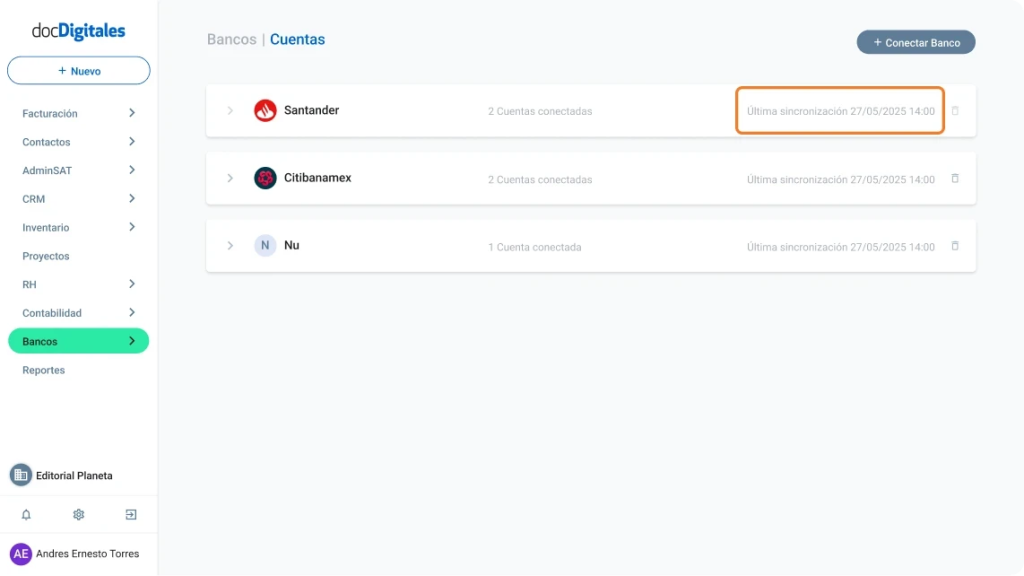
Task: Click the AE user avatar
Action: click(21, 554)
